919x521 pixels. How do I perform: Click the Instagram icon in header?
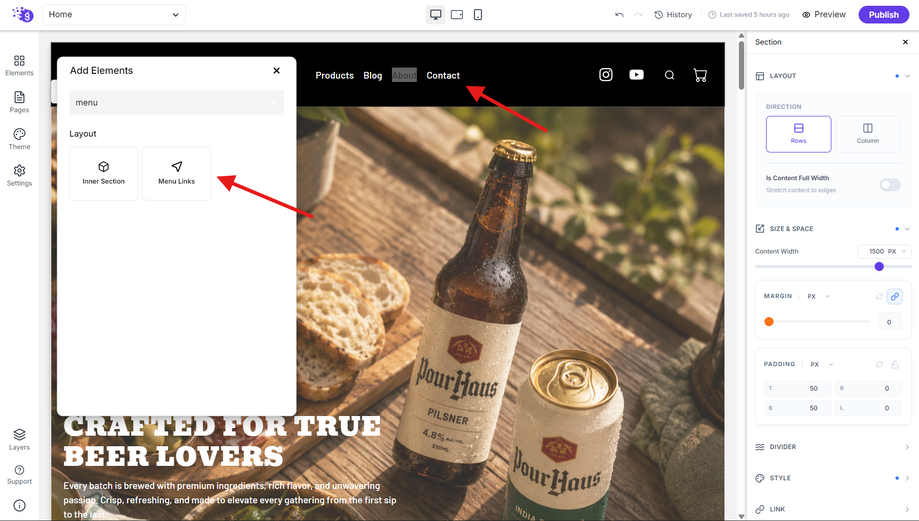tap(605, 74)
